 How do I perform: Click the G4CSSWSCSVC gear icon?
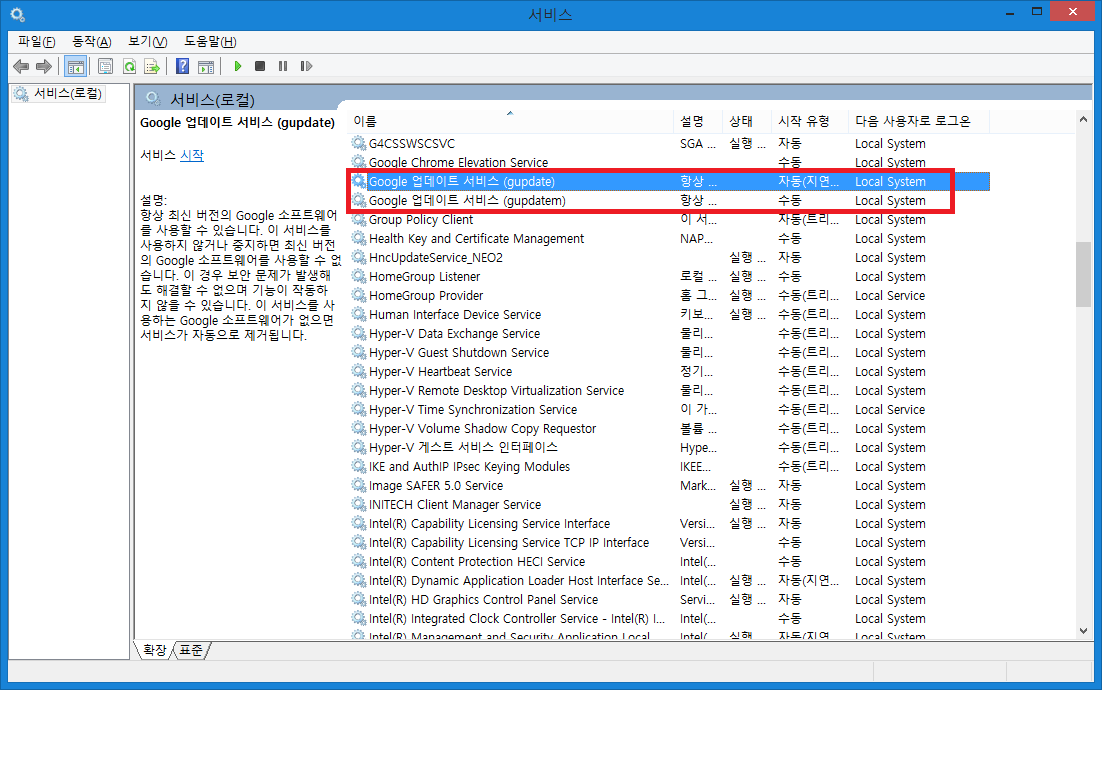(x=358, y=143)
